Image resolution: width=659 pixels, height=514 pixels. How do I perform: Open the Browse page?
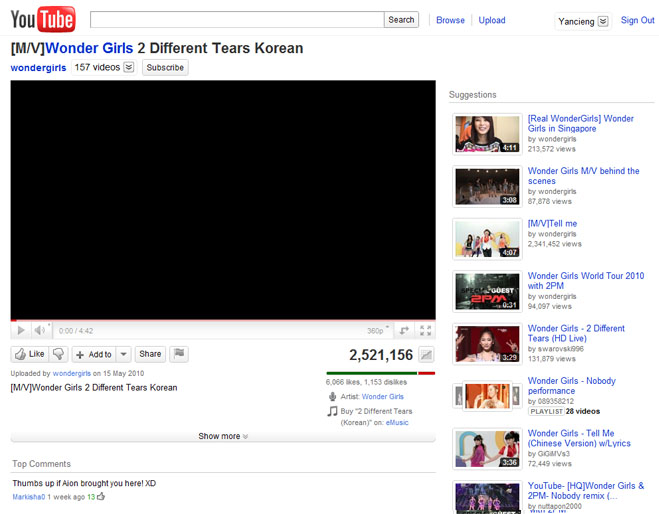click(x=450, y=20)
